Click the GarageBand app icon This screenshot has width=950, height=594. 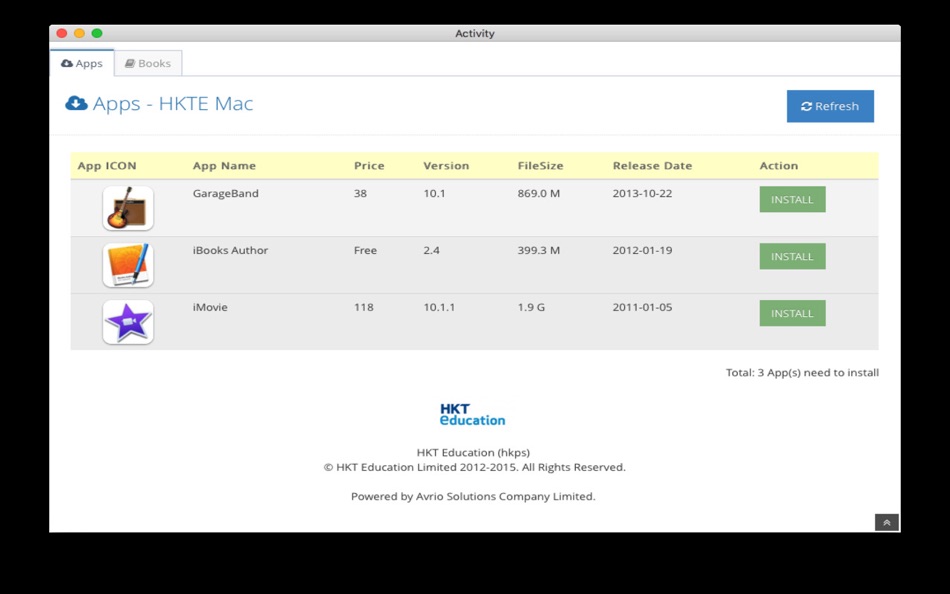click(x=127, y=208)
